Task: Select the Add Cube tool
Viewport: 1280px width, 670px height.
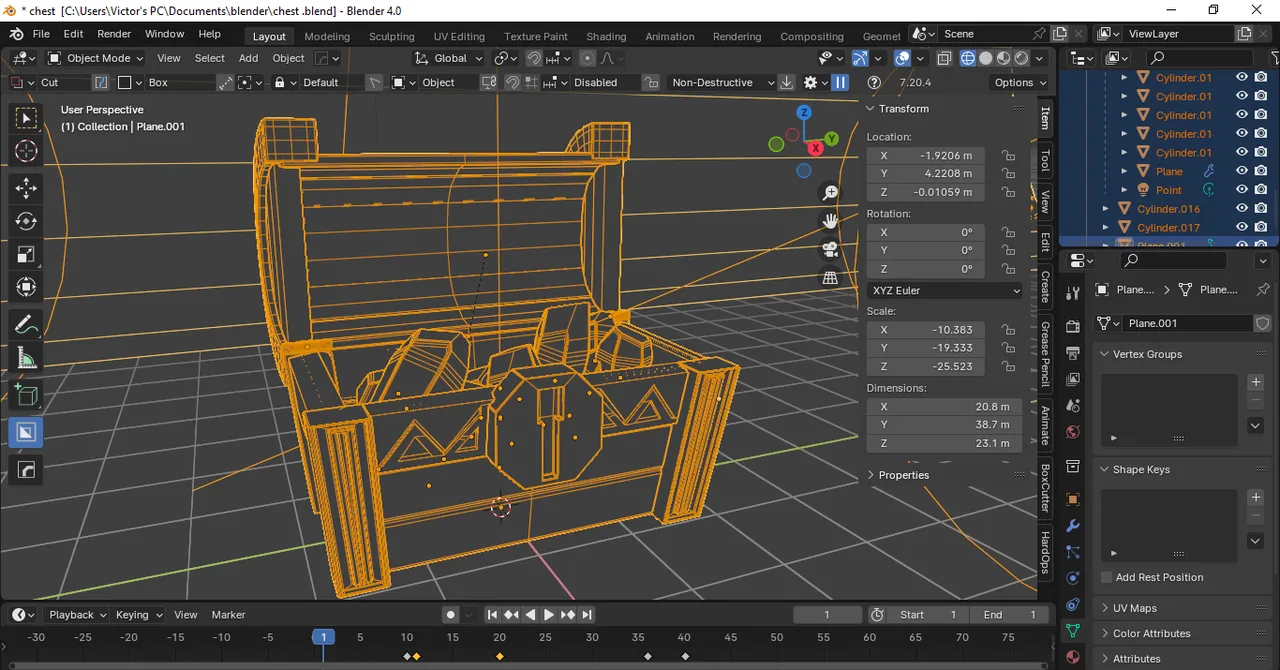Action: (26, 396)
